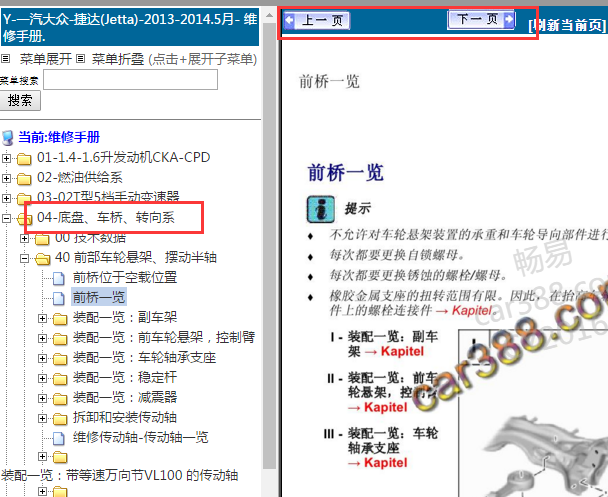This screenshot has width=608, height=497.
Task: Click open folder icon of 40 前部车轮悬架
Action: [x=43, y=259]
